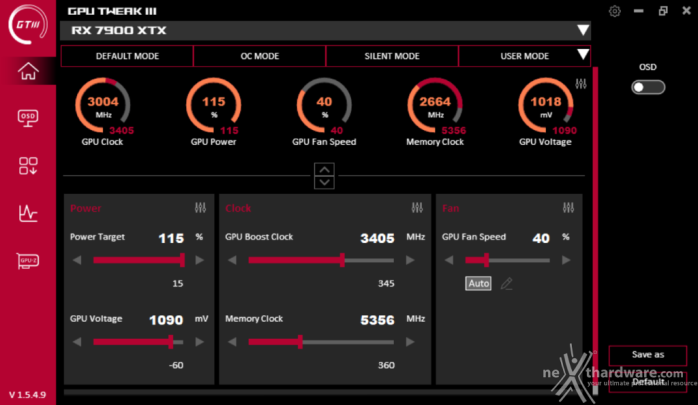Open Fan panel settings icon
The height and width of the screenshot is (405, 698).
pos(568,208)
